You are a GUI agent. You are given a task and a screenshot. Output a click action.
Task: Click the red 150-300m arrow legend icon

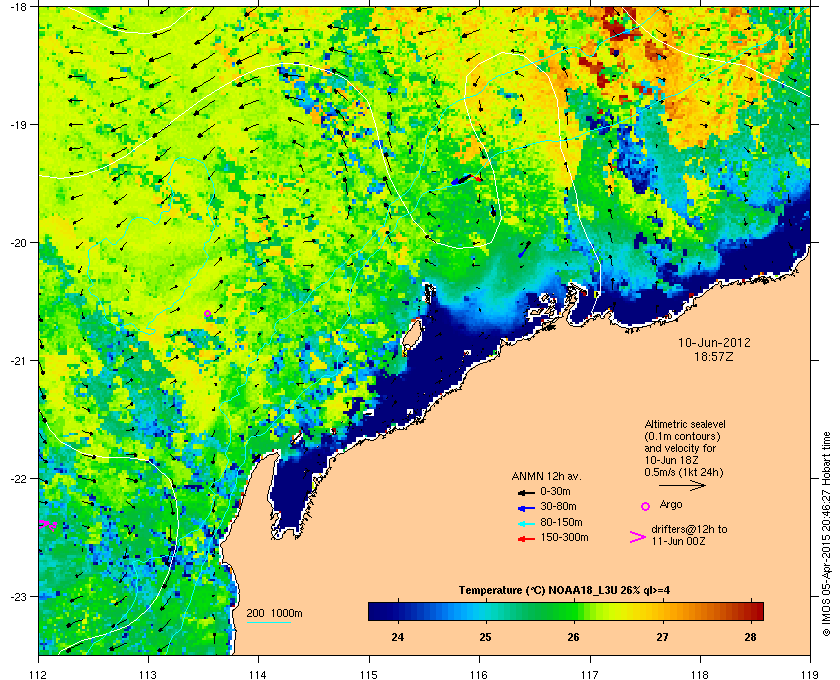526,539
